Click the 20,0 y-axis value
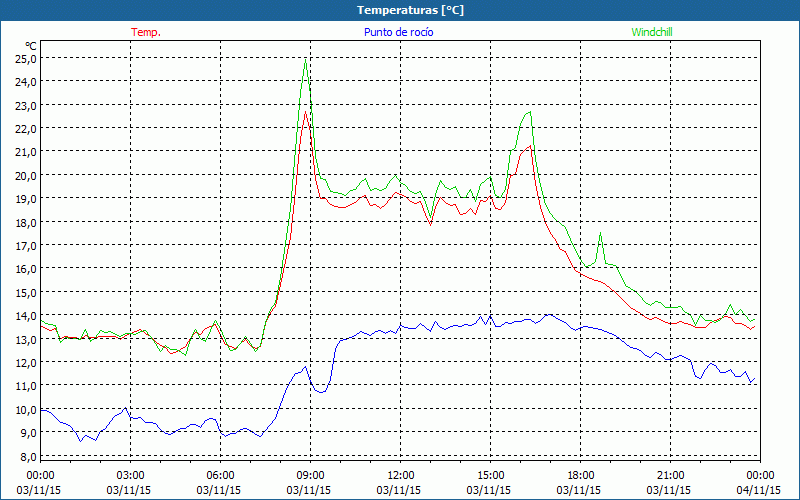Viewport: 800px width, 500px height. click(26, 176)
